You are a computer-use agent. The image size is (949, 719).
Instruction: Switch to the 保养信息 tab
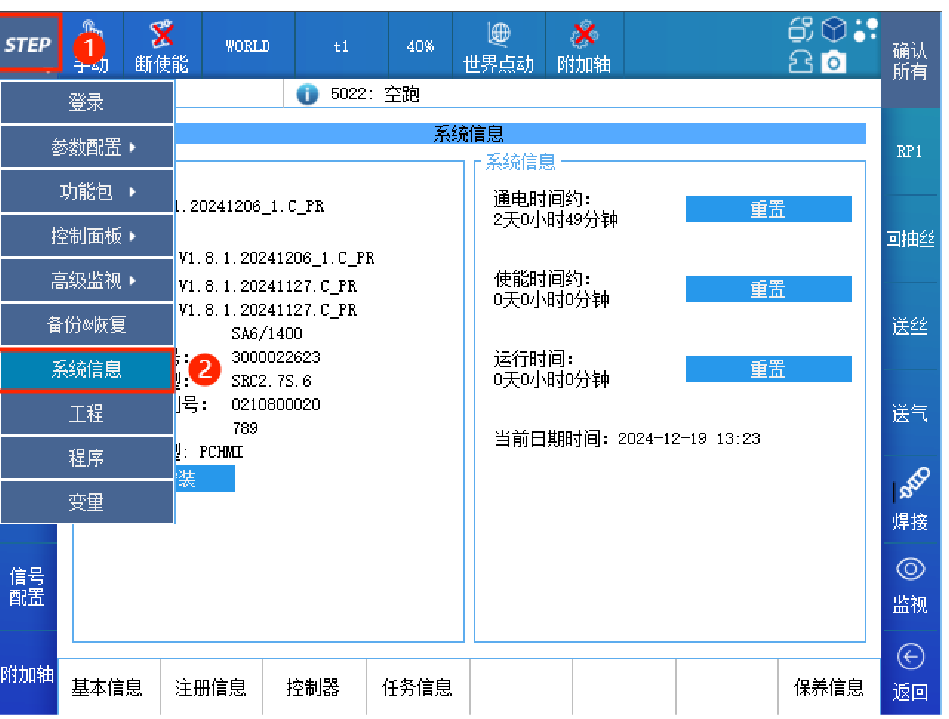tap(828, 687)
